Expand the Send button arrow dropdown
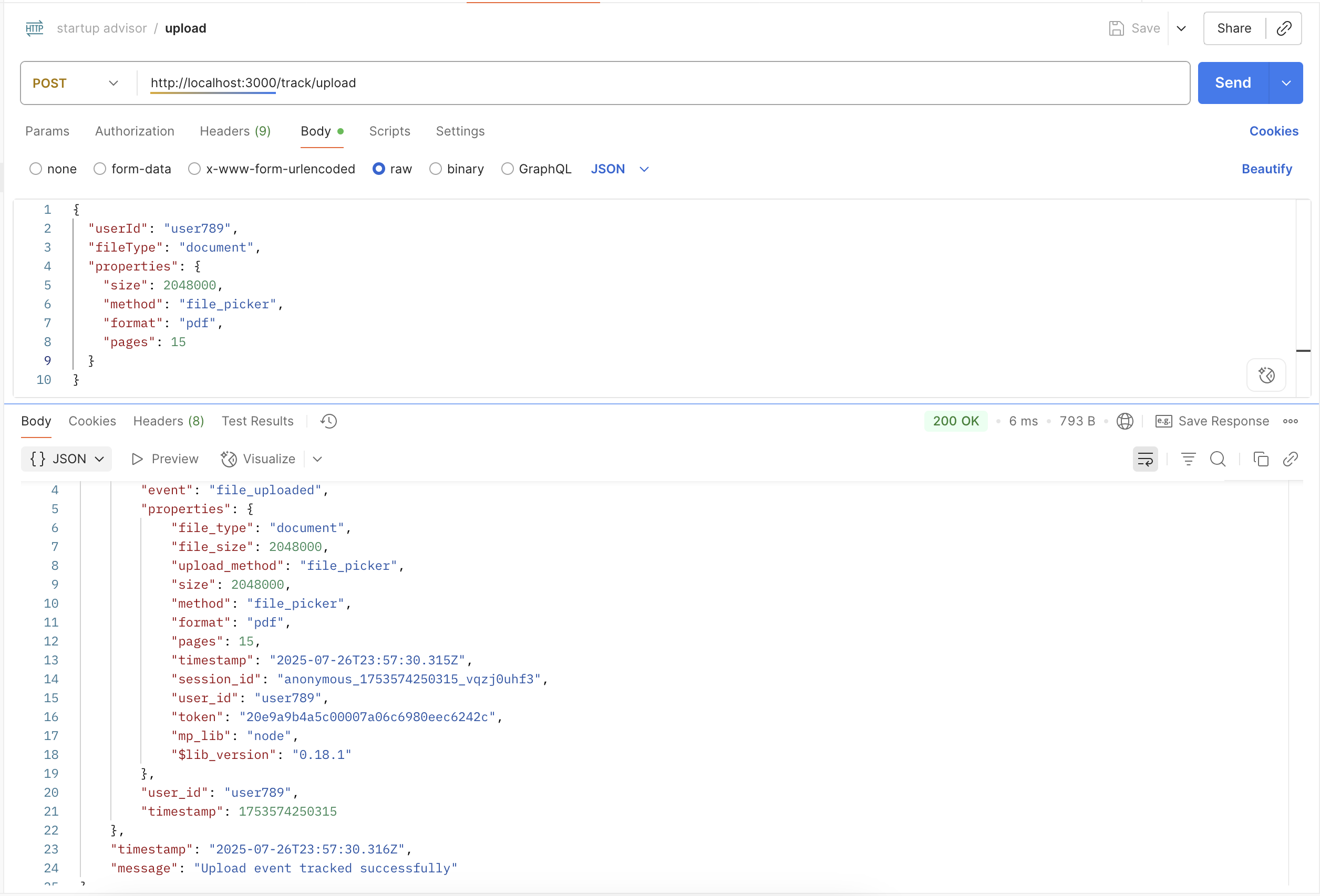Viewport: 1320px width, 896px height. pos(1286,84)
